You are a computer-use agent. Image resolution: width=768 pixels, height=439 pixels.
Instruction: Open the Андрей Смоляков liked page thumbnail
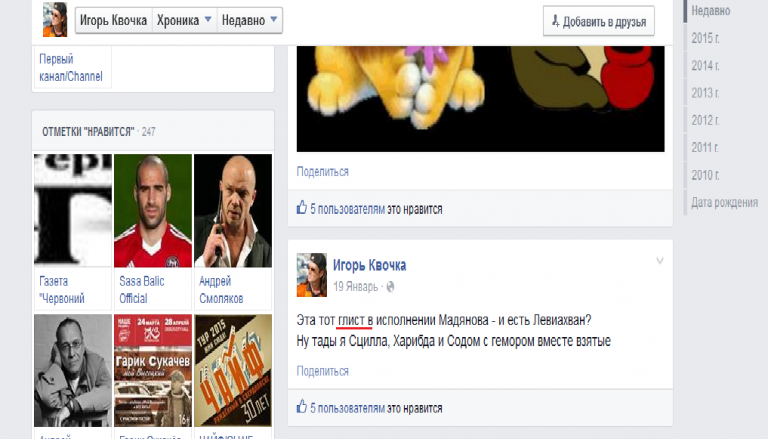pyautogui.click(x=233, y=211)
